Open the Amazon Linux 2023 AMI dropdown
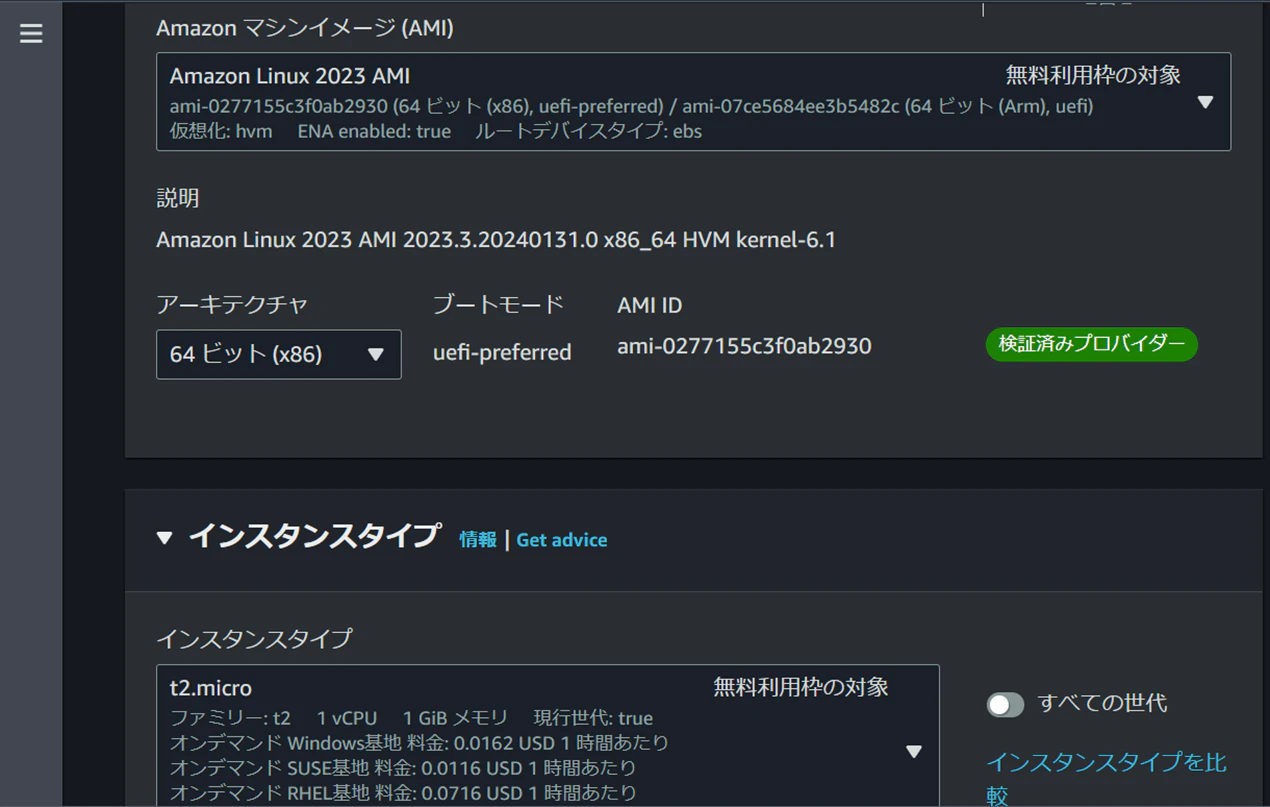The width and height of the screenshot is (1270, 807). point(693,102)
